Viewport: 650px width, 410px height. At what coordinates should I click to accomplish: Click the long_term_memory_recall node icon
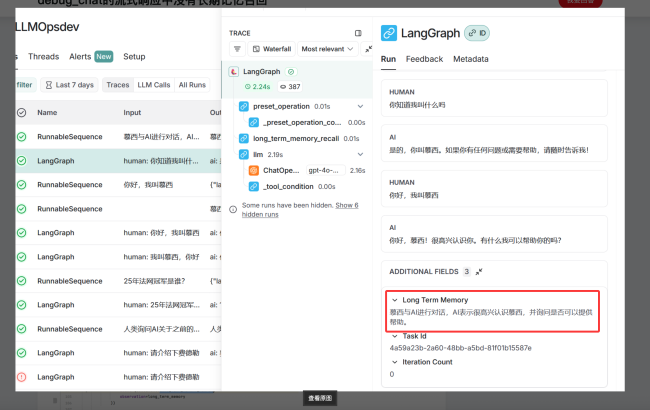(244, 138)
